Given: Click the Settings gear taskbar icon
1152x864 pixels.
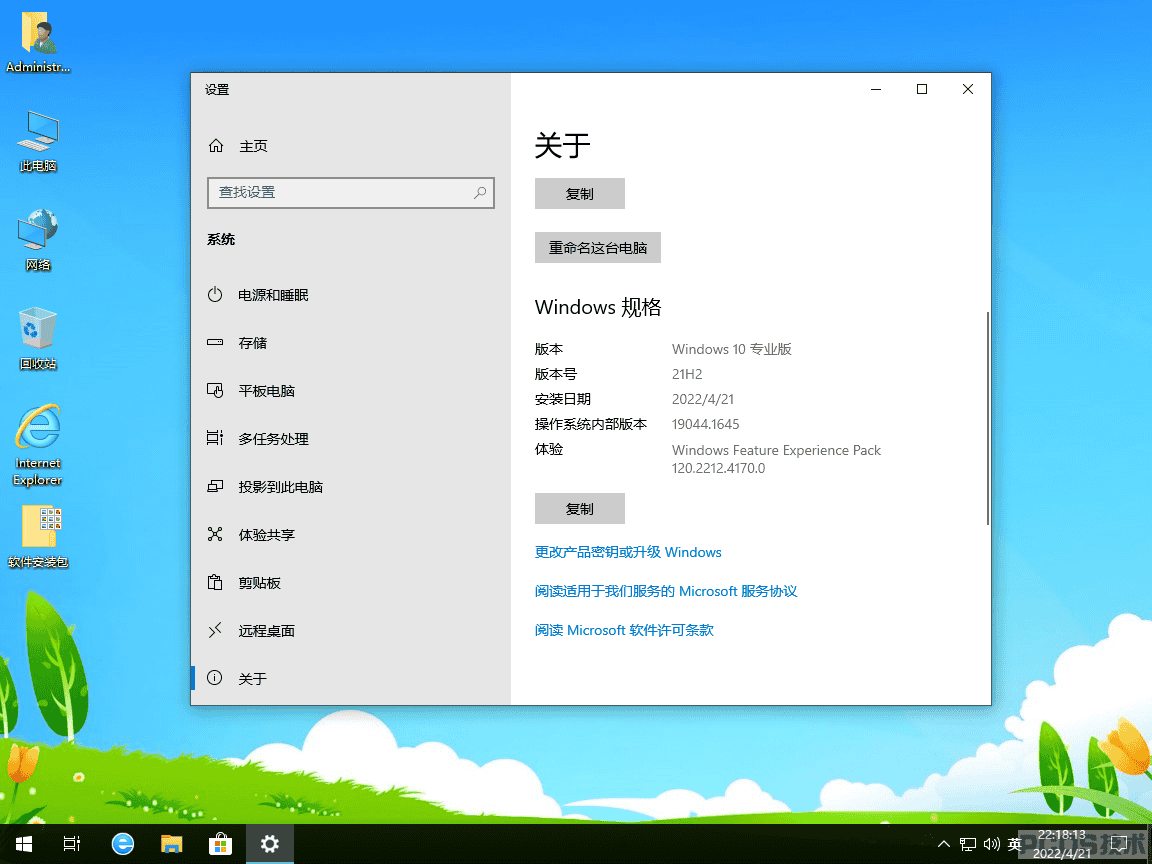Looking at the screenshot, I should click(270, 844).
